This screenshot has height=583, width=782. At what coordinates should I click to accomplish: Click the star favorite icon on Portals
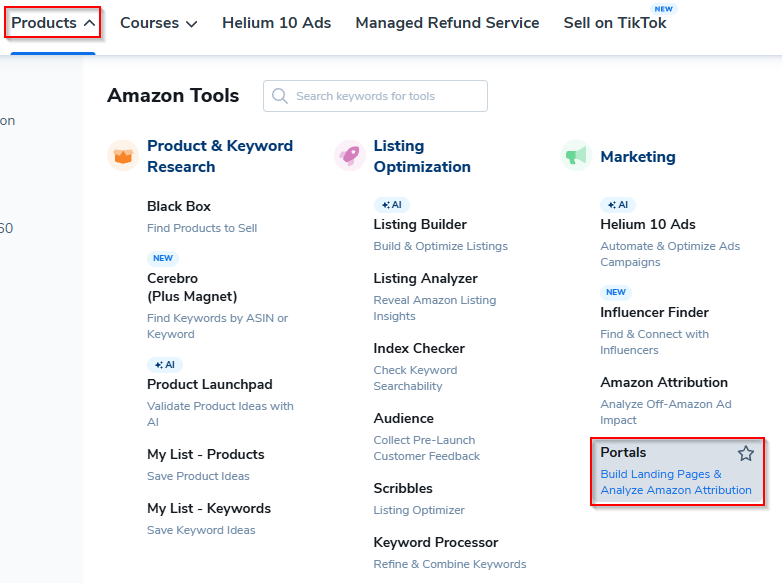(746, 453)
